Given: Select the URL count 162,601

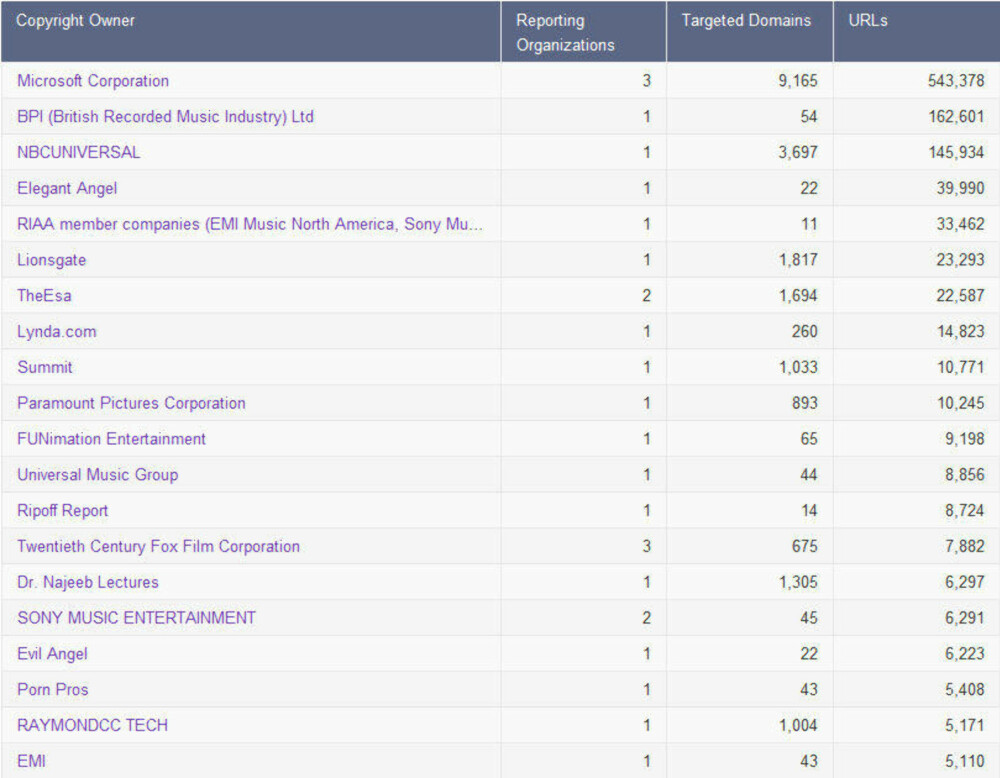Looking at the screenshot, I should (956, 117).
